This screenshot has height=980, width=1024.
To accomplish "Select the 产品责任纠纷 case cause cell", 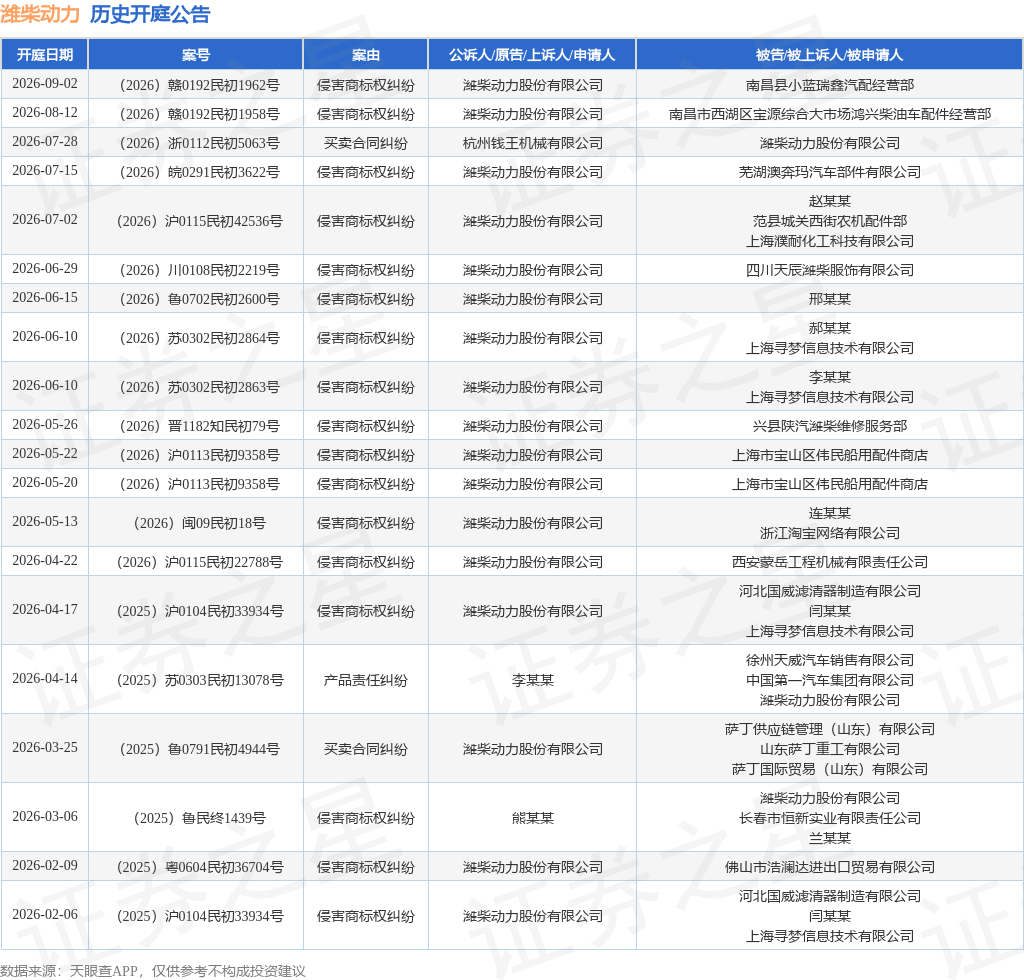I will click(365, 679).
